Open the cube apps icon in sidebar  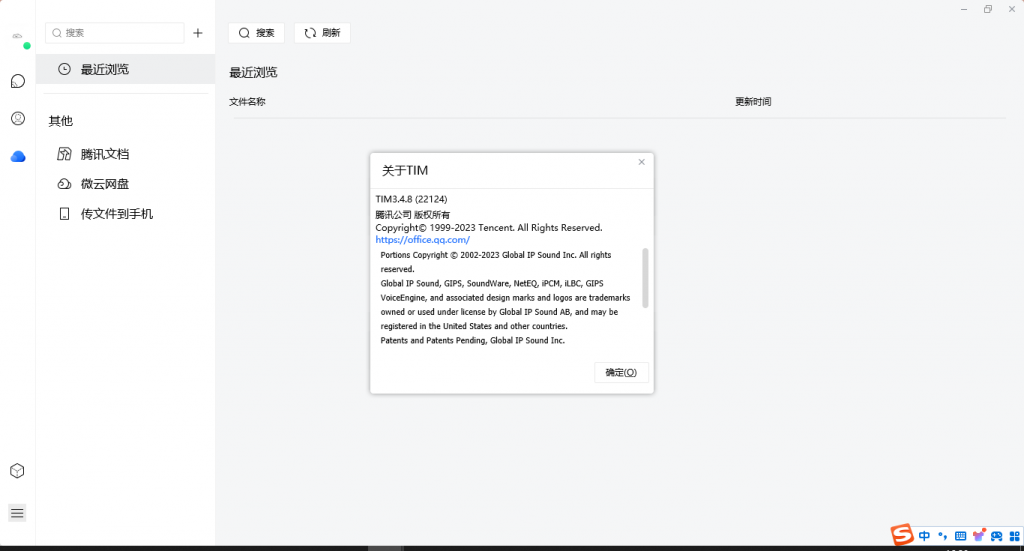pos(18,471)
